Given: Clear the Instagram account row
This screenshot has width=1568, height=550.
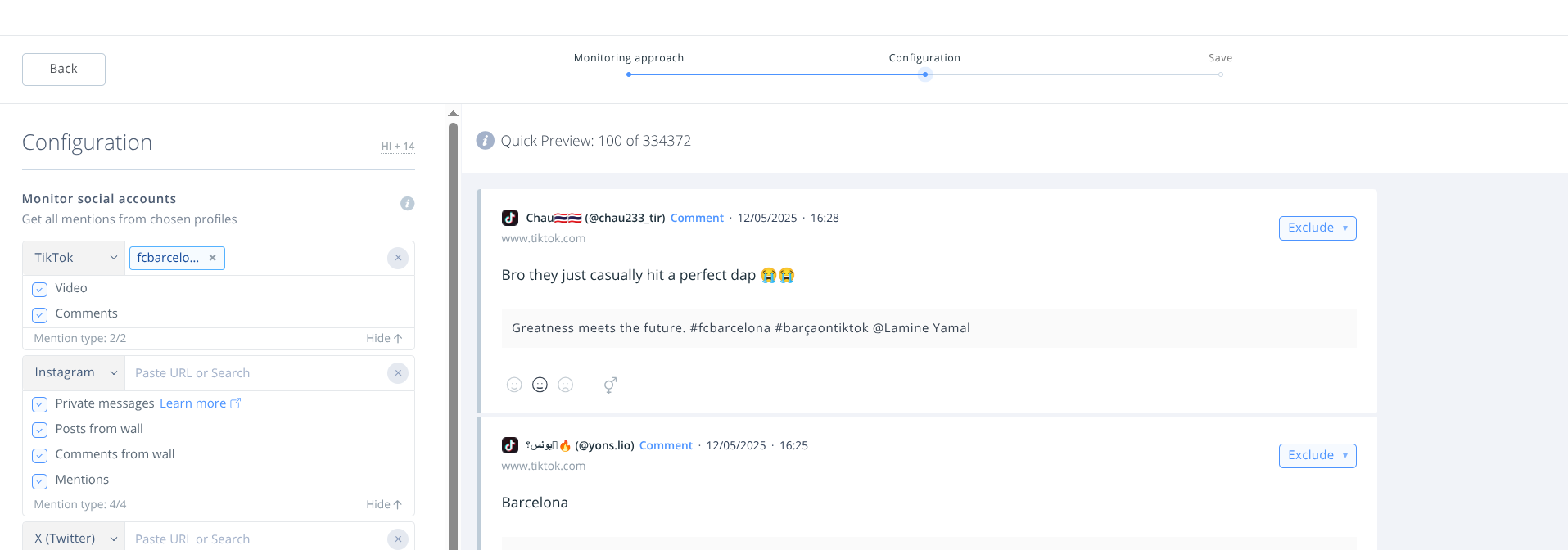Looking at the screenshot, I should point(398,373).
